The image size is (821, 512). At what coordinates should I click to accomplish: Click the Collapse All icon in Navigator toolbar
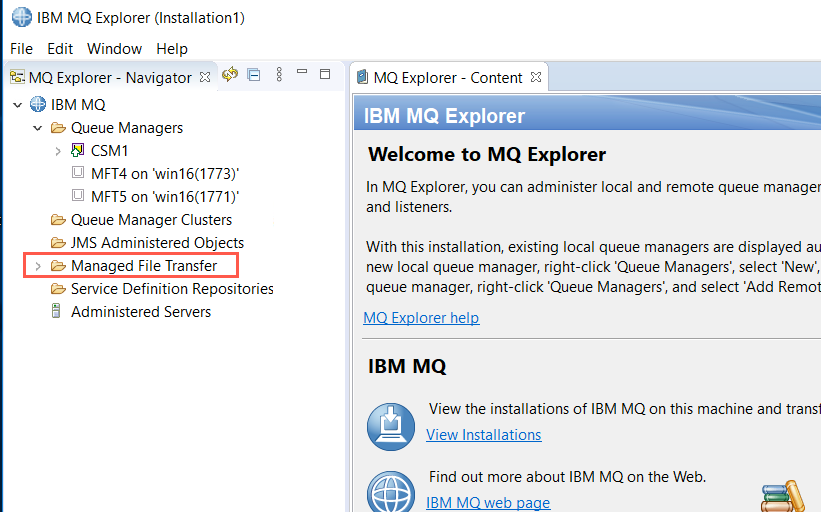(254, 75)
